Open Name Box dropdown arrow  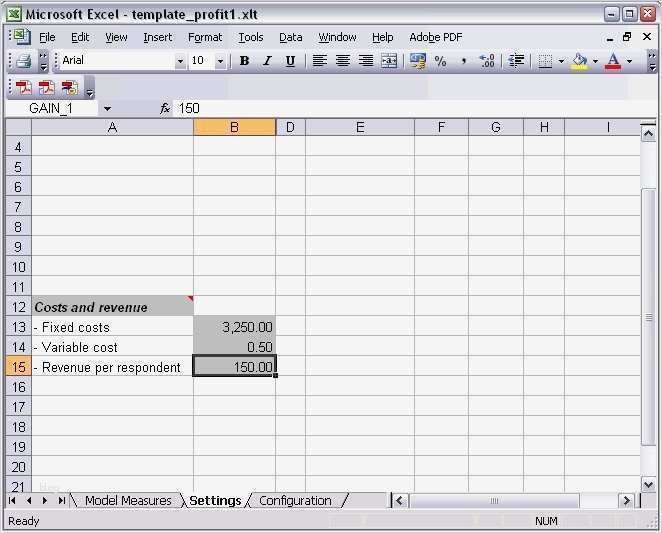[x=107, y=109]
